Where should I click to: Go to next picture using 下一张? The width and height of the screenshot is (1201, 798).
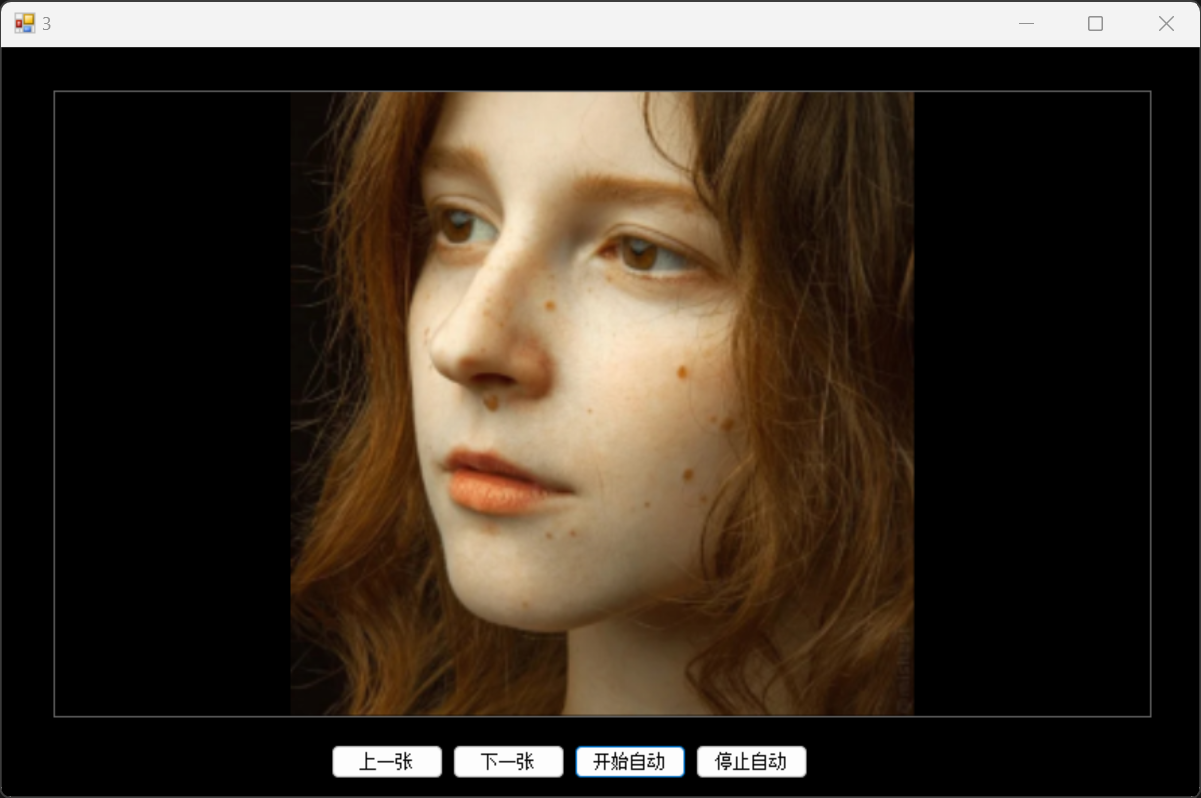coord(508,762)
